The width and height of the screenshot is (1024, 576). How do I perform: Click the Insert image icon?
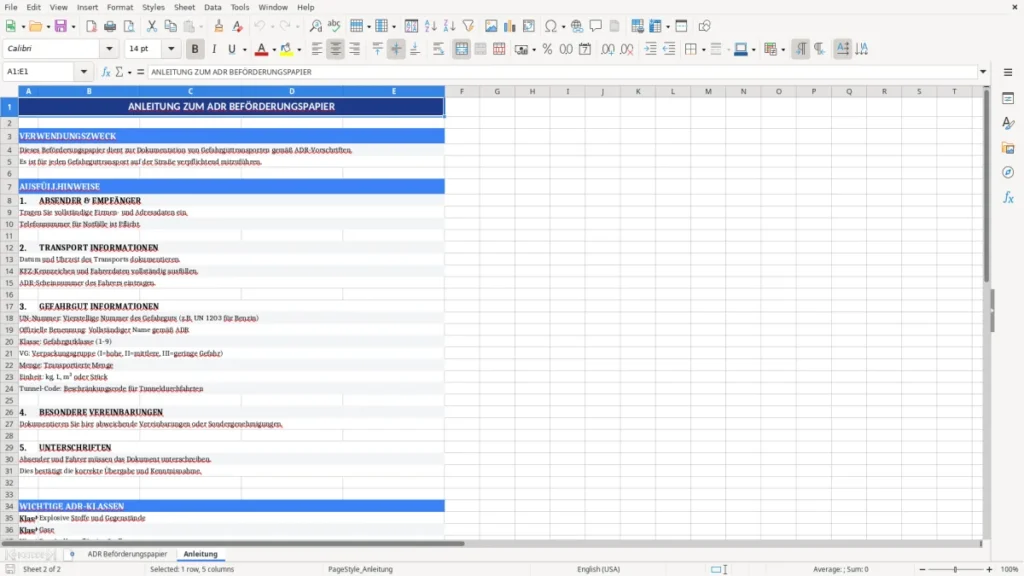491,26
